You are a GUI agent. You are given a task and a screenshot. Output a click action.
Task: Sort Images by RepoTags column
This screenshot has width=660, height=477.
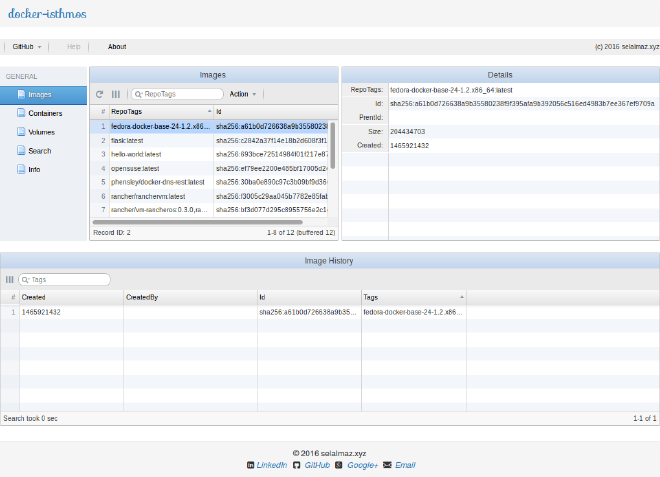click(x=161, y=112)
